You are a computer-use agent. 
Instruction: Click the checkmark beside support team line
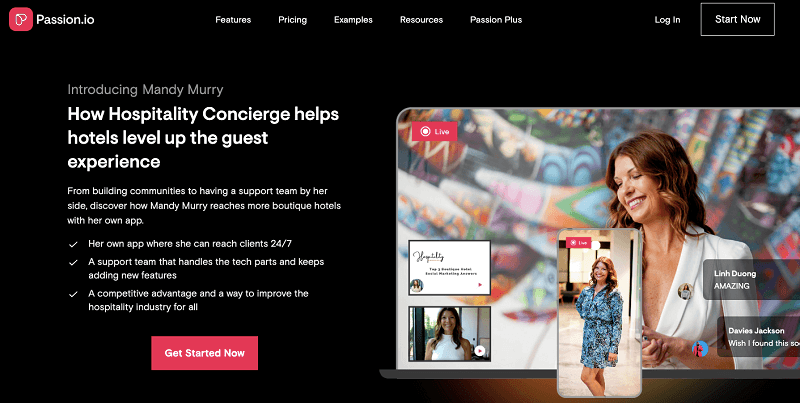point(73,263)
